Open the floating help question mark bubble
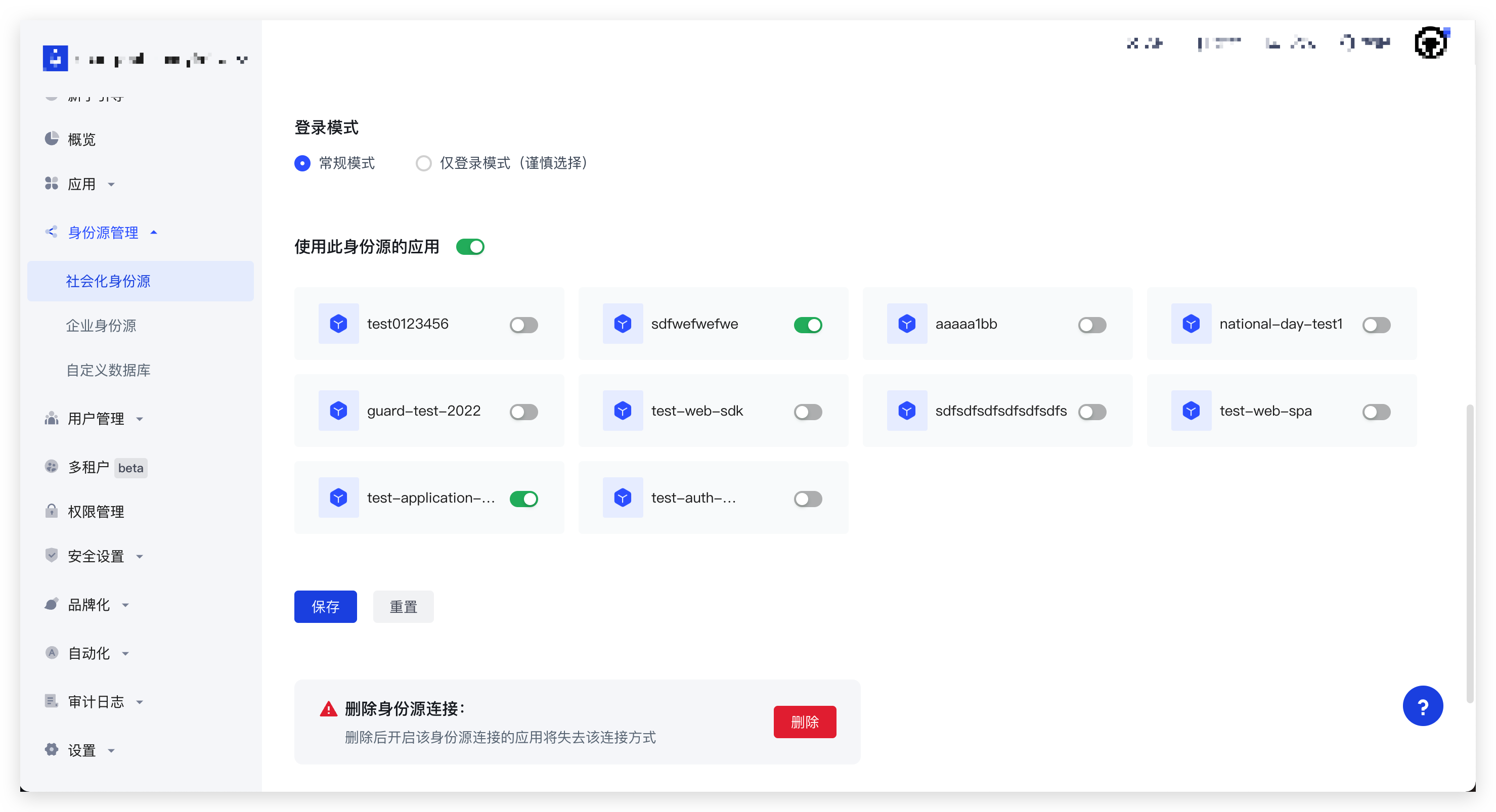 1423,706
